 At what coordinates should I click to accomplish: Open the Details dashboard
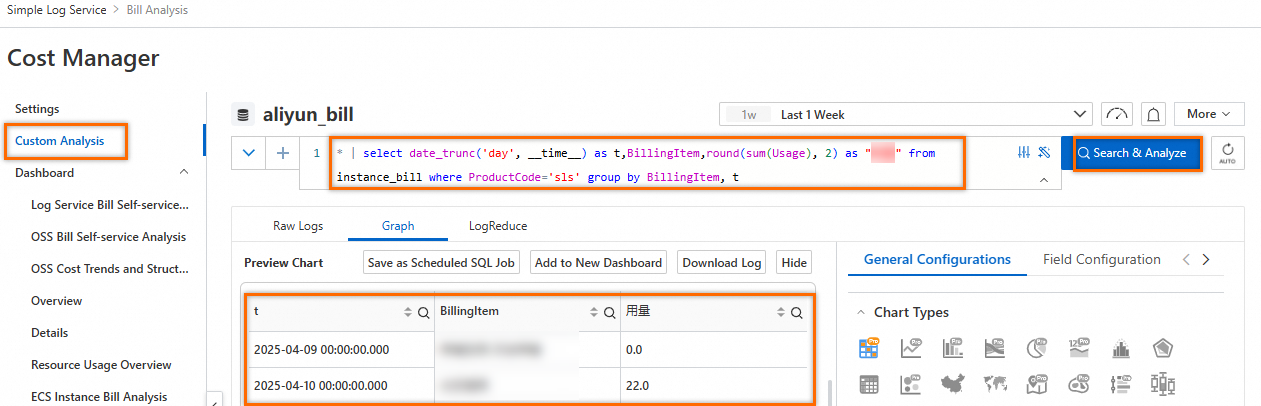click(49, 332)
